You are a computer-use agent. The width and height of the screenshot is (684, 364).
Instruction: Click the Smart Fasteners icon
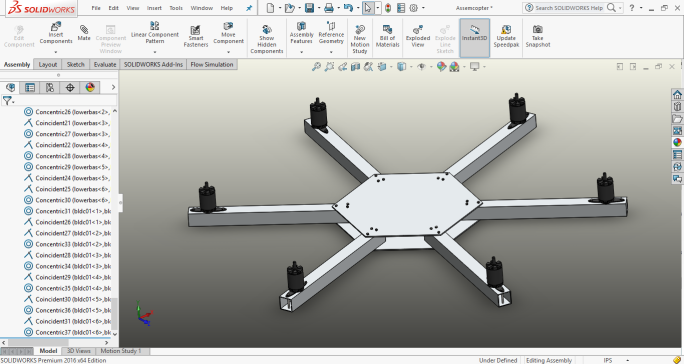pyautogui.click(x=196, y=36)
